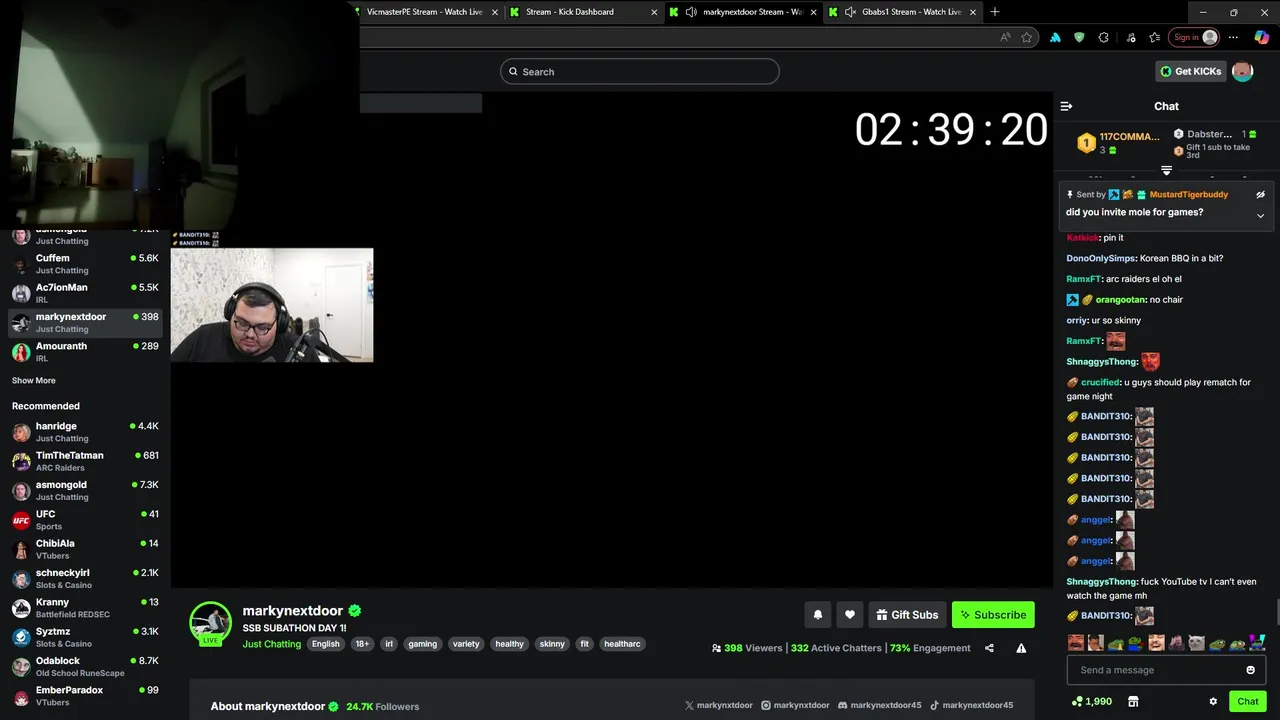Click the Gift Subs button
The width and height of the screenshot is (1280, 720).
pyautogui.click(x=906, y=615)
